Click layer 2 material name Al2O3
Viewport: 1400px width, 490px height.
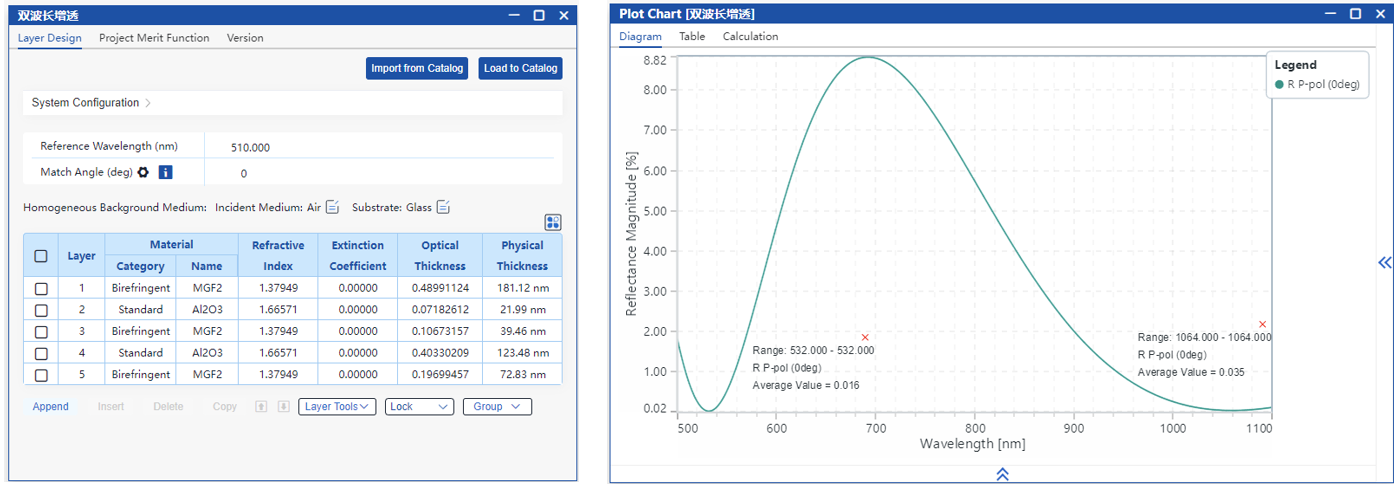(x=207, y=310)
